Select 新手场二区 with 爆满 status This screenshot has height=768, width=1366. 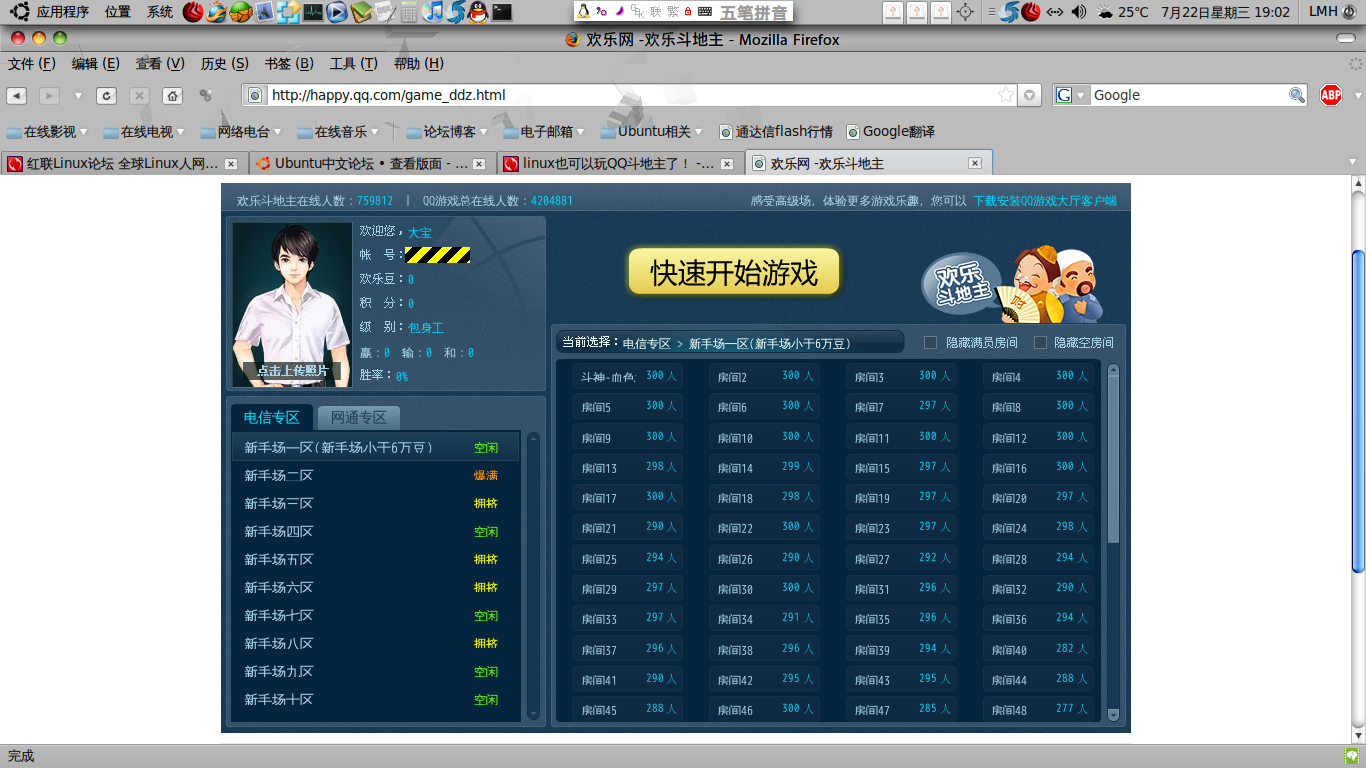click(x=376, y=476)
